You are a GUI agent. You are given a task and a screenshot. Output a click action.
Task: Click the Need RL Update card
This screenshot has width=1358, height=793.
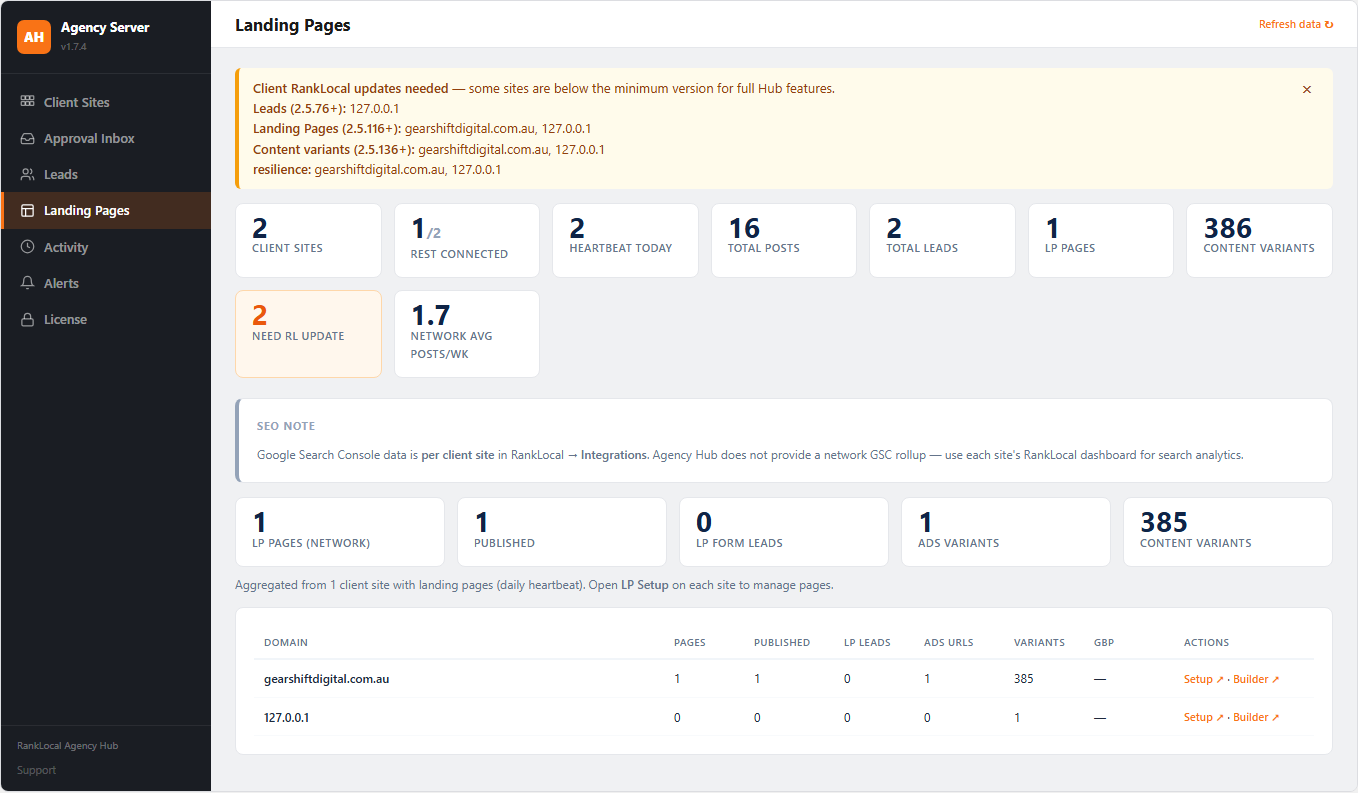point(308,334)
